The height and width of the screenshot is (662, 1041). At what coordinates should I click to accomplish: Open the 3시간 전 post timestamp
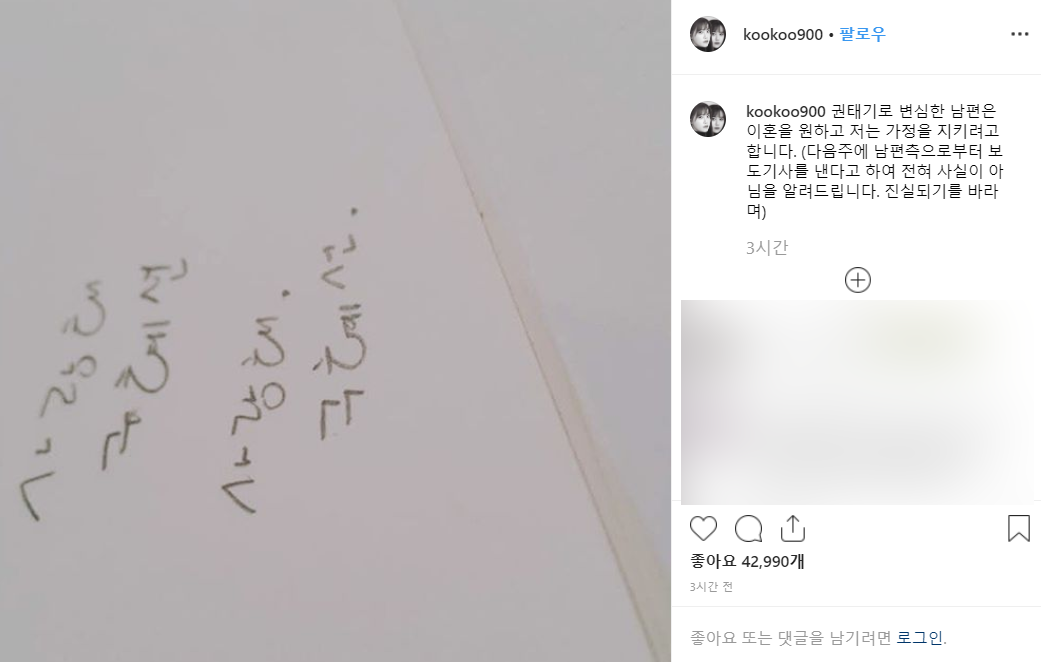(x=711, y=587)
